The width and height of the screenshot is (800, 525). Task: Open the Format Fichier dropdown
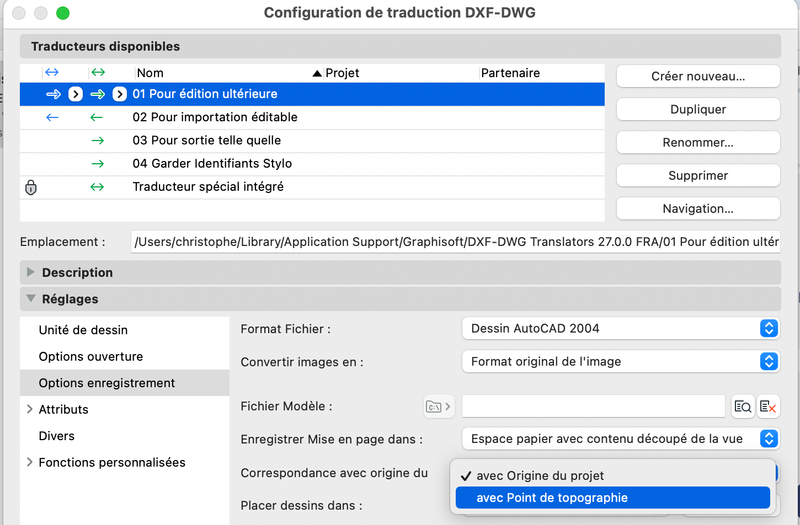point(620,329)
